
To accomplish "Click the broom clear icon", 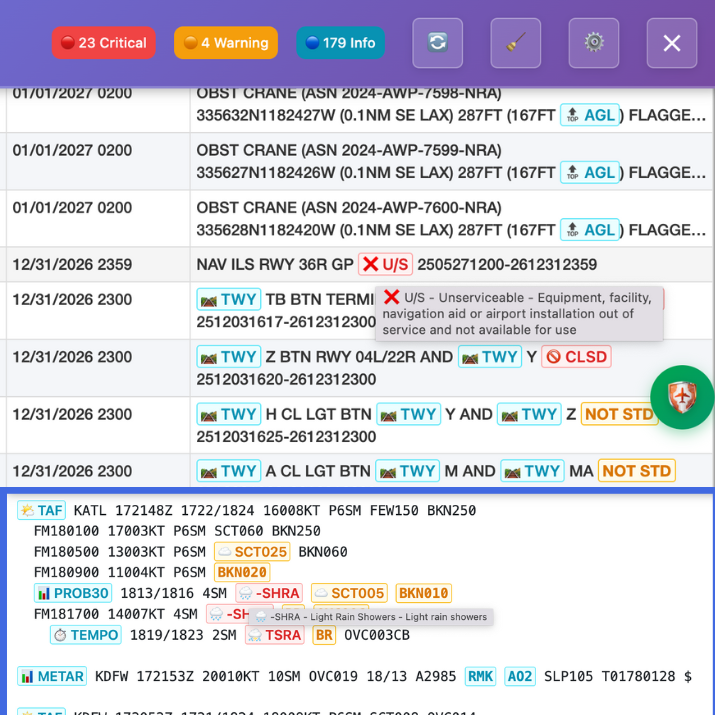I will point(515,43).
